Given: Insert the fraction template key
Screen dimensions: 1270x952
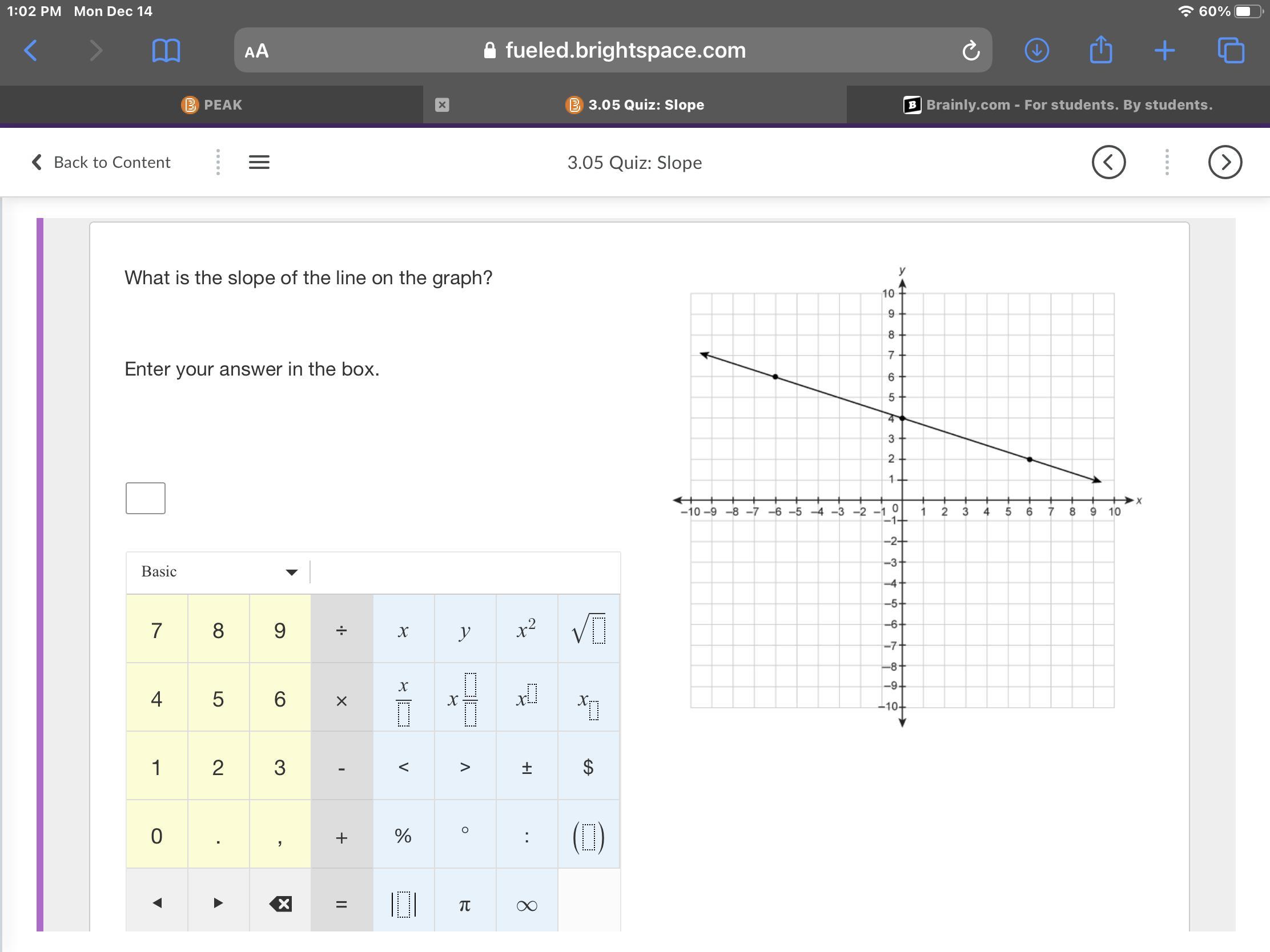Looking at the screenshot, I should pos(403,699).
